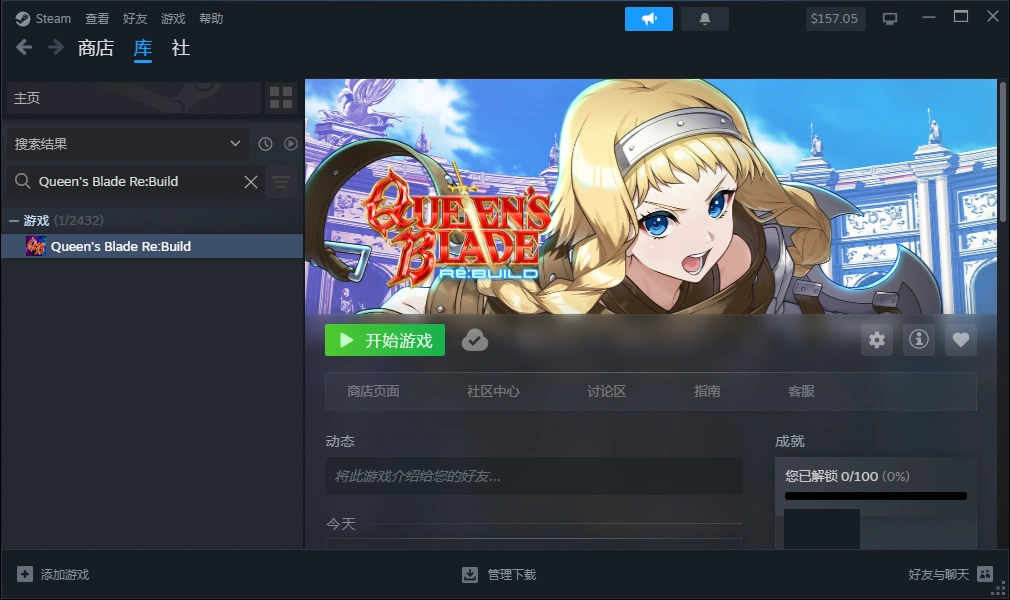
Task: Click the 管理下载 label
Action: click(x=511, y=574)
